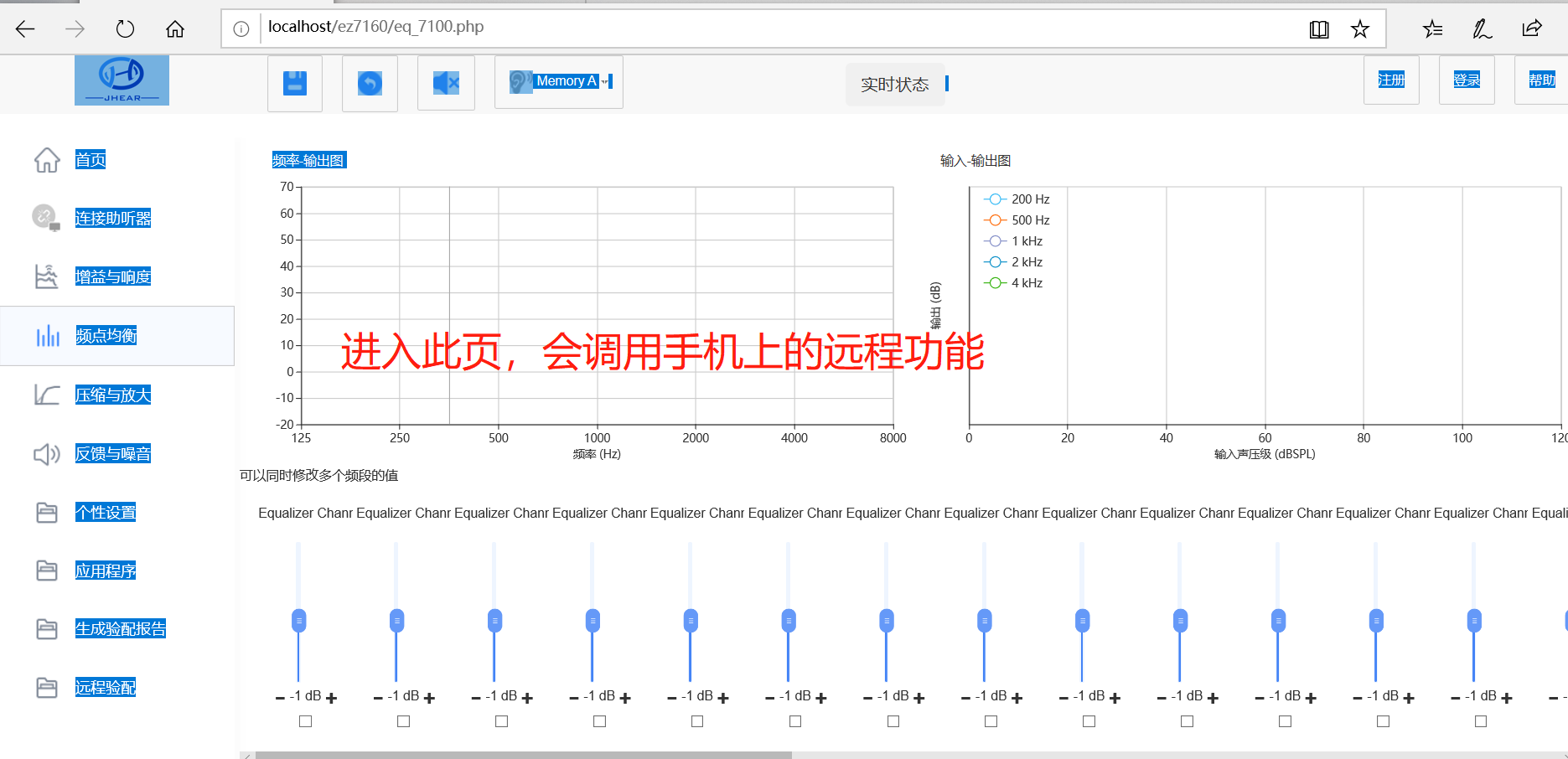This screenshot has height=759, width=1568.
Task: Click the blue undo reset icon
Action: [x=370, y=83]
